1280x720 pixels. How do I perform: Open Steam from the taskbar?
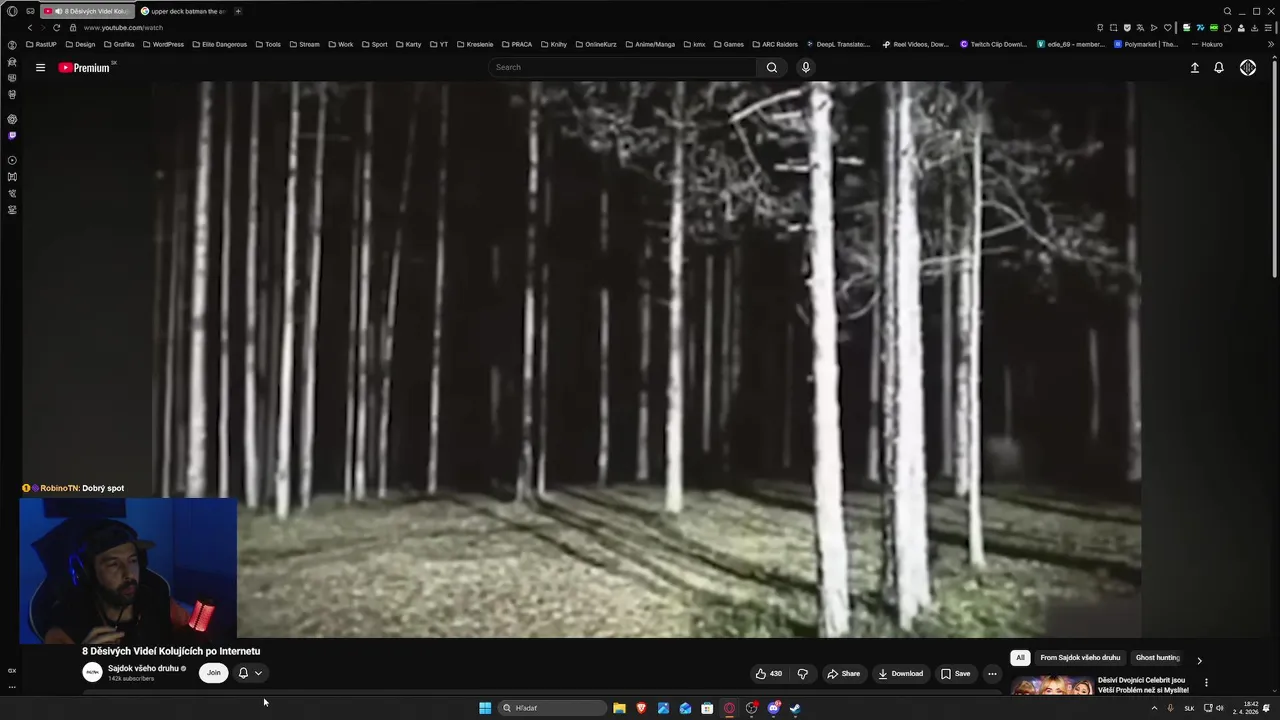coord(795,708)
